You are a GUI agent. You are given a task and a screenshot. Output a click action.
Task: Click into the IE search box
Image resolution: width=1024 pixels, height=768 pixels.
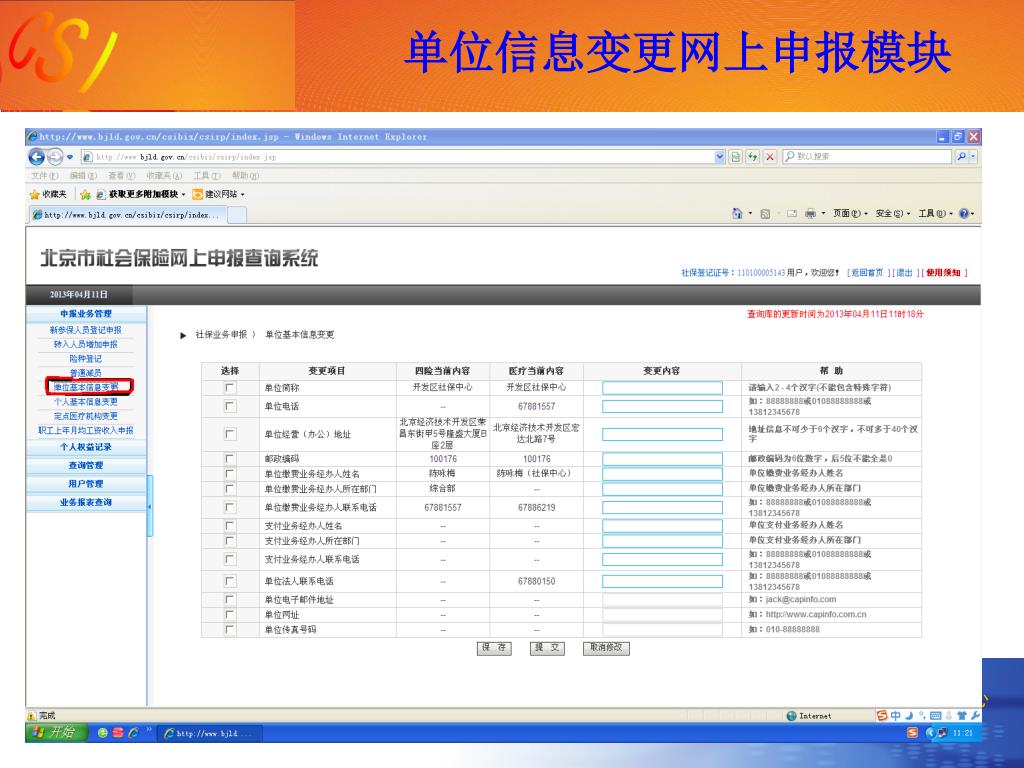click(x=867, y=157)
